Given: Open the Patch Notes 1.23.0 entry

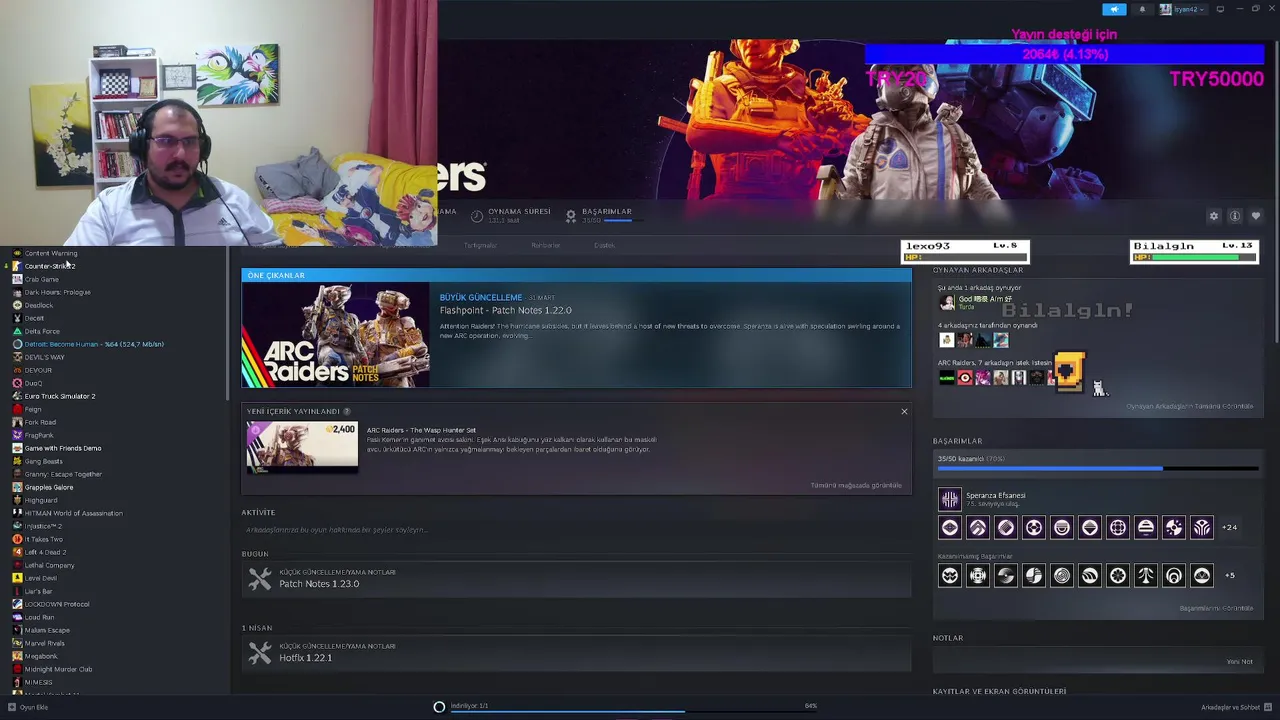Looking at the screenshot, I should 576,578.
